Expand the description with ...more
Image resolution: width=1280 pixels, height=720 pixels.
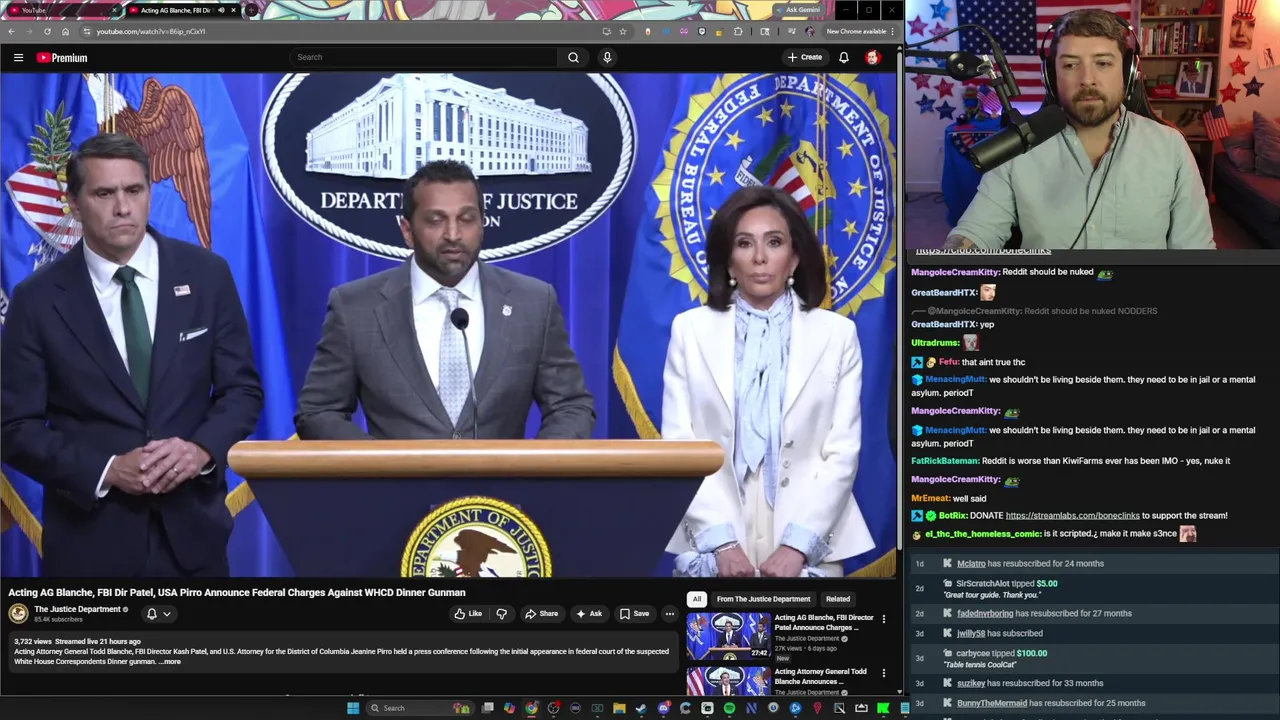click(169, 662)
